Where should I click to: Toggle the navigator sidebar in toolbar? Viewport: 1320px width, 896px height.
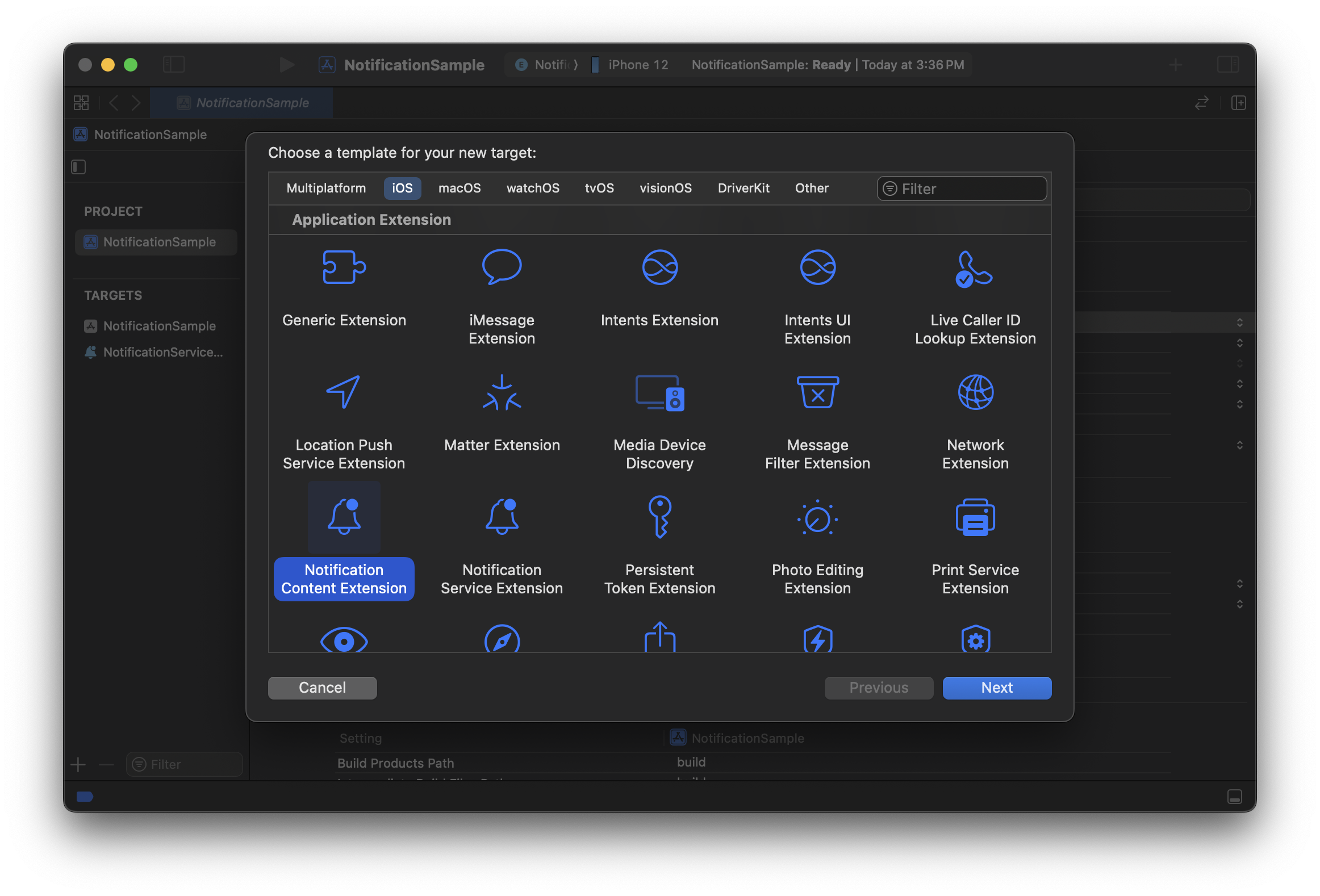[x=174, y=65]
